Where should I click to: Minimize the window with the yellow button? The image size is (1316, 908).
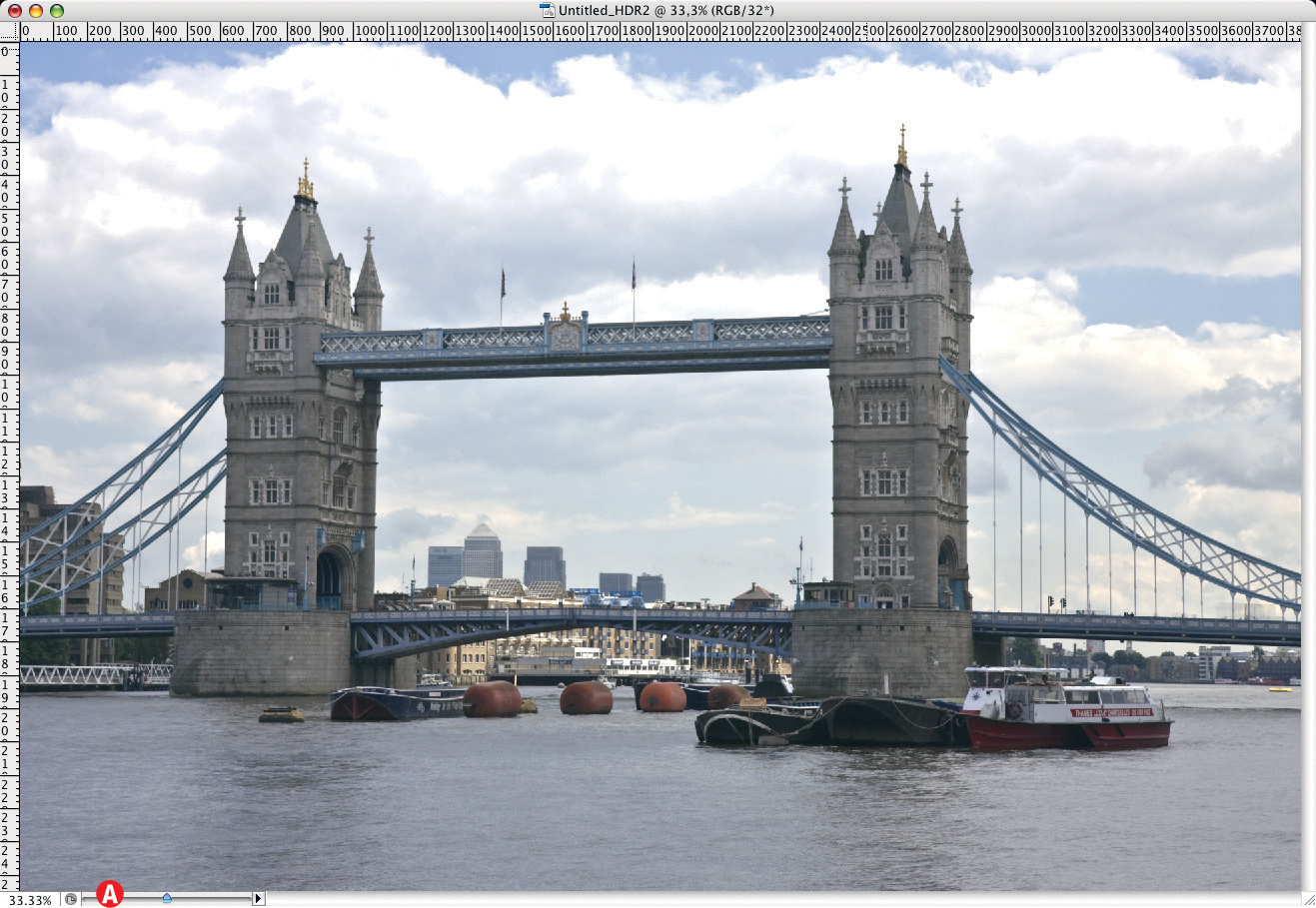[36, 10]
